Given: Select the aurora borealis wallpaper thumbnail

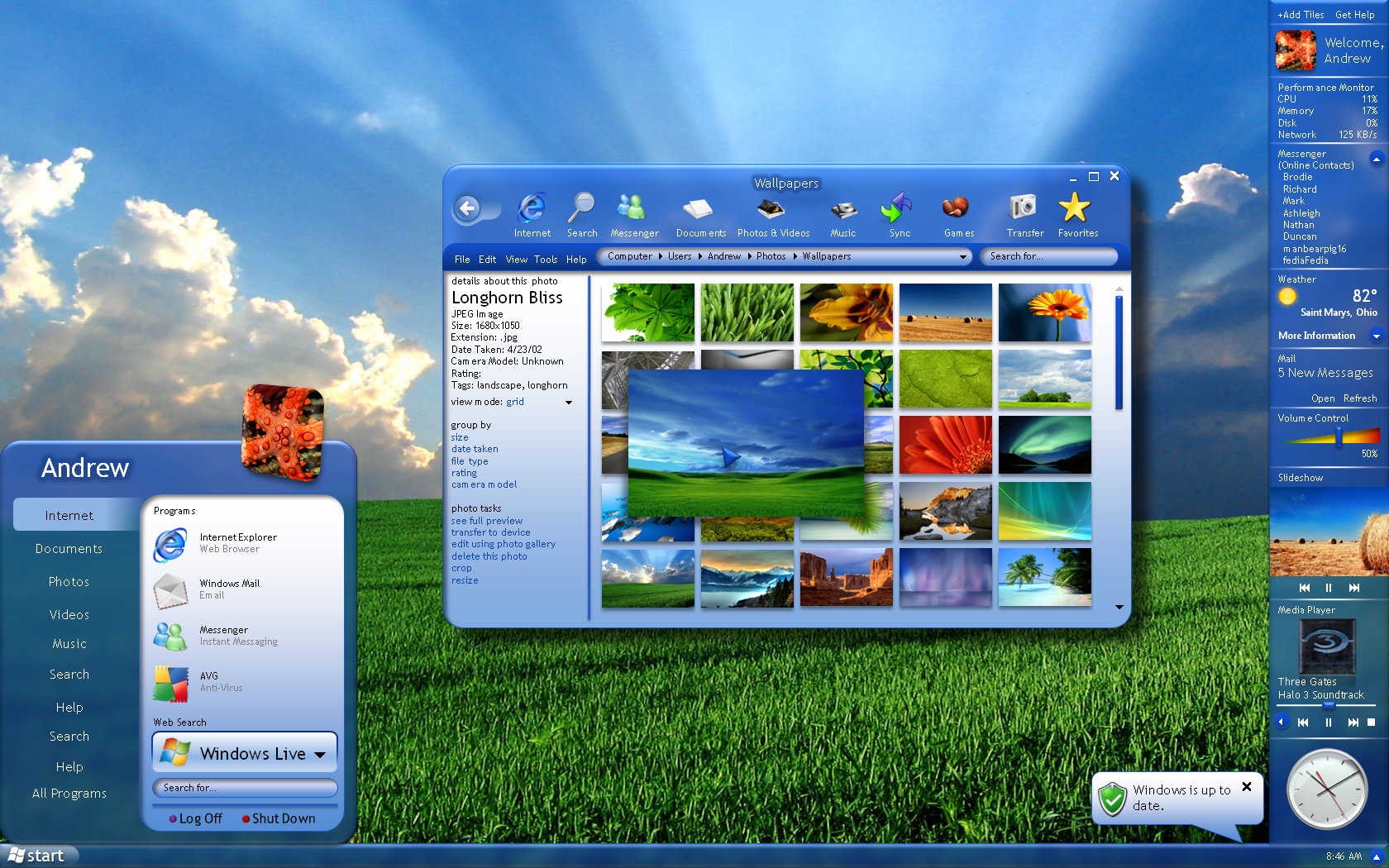Looking at the screenshot, I should (x=1044, y=445).
